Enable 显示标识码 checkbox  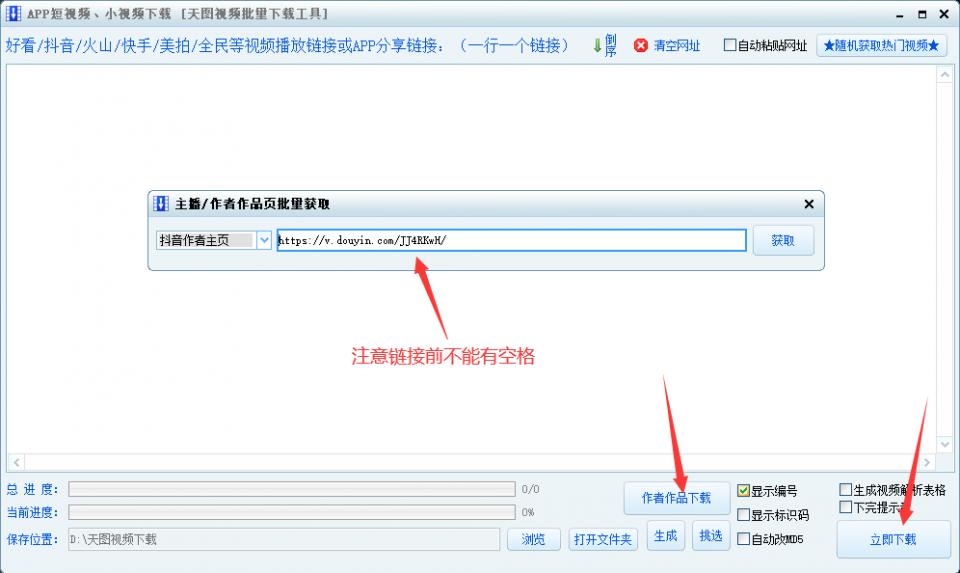pyautogui.click(x=743, y=514)
